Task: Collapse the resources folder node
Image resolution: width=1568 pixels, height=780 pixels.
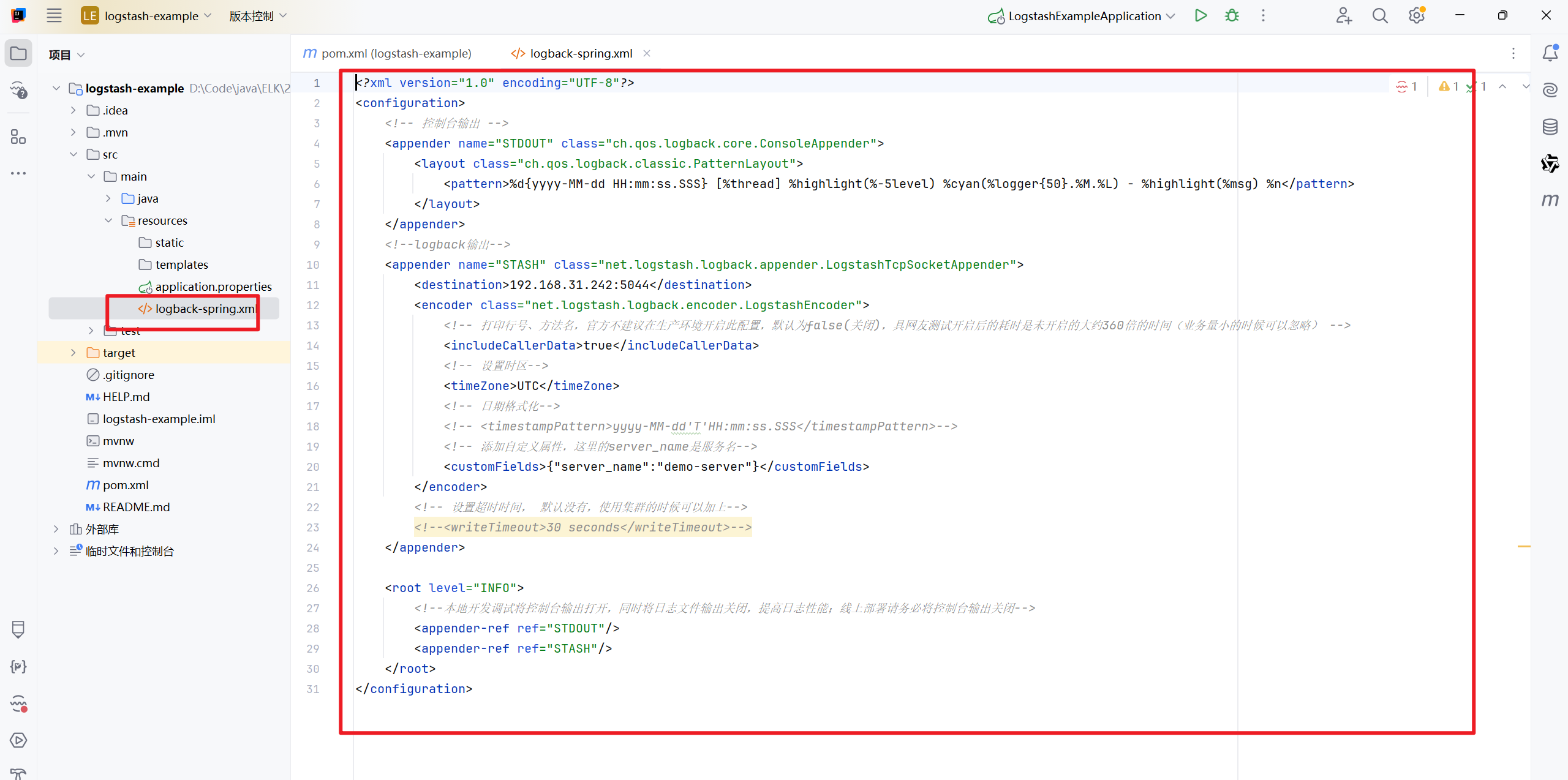Action: click(108, 220)
